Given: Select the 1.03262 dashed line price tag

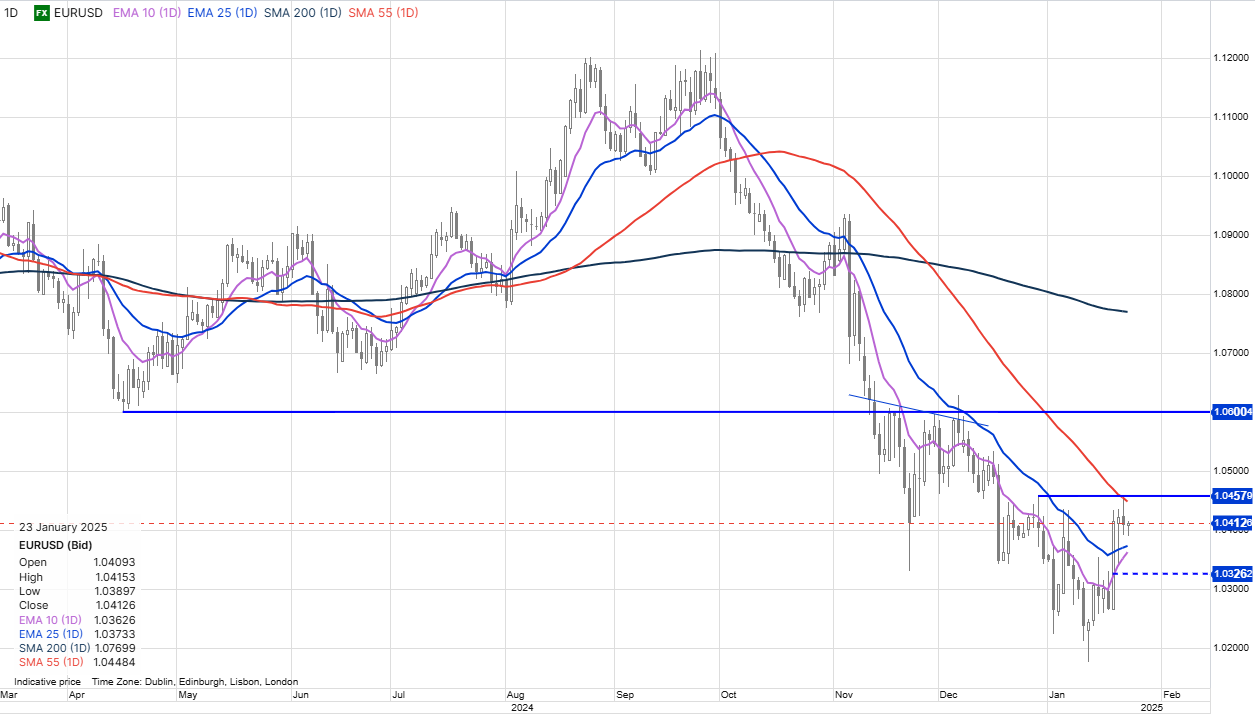Looking at the screenshot, I should (x=1232, y=574).
